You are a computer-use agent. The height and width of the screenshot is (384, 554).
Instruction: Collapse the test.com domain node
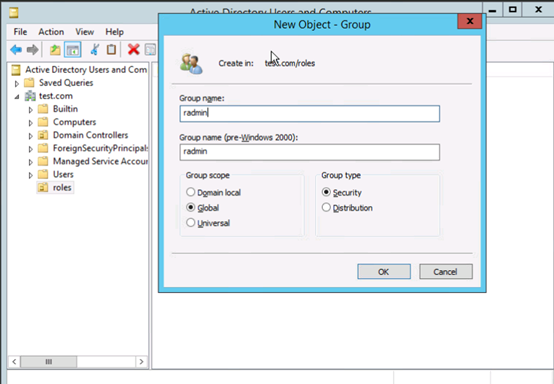pyautogui.click(x=17, y=96)
